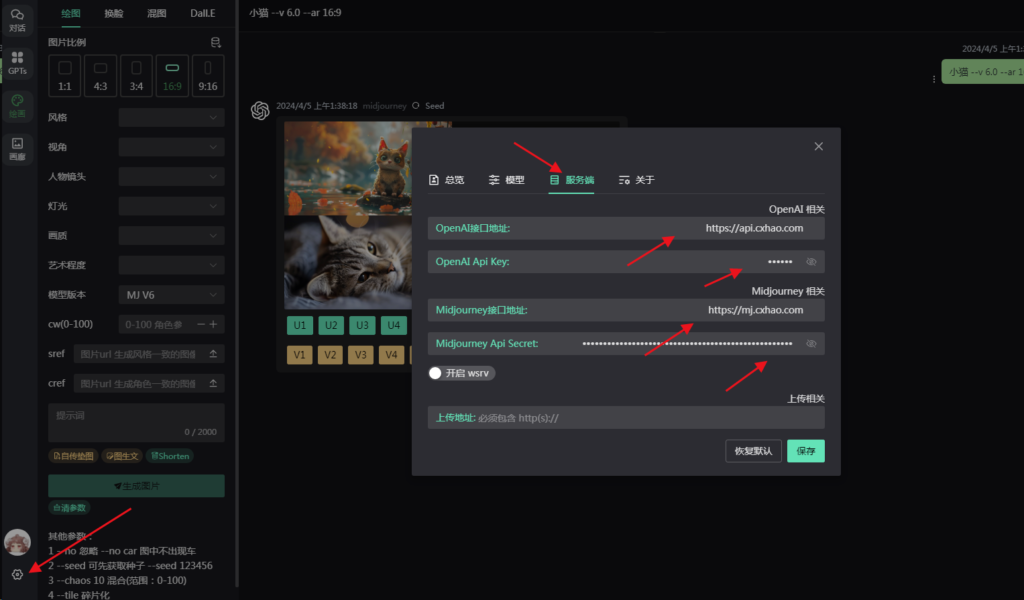Expand the 灯光 lighting dropdown
Viewport: 1024px width, 600px height.
tap(171, 206)
